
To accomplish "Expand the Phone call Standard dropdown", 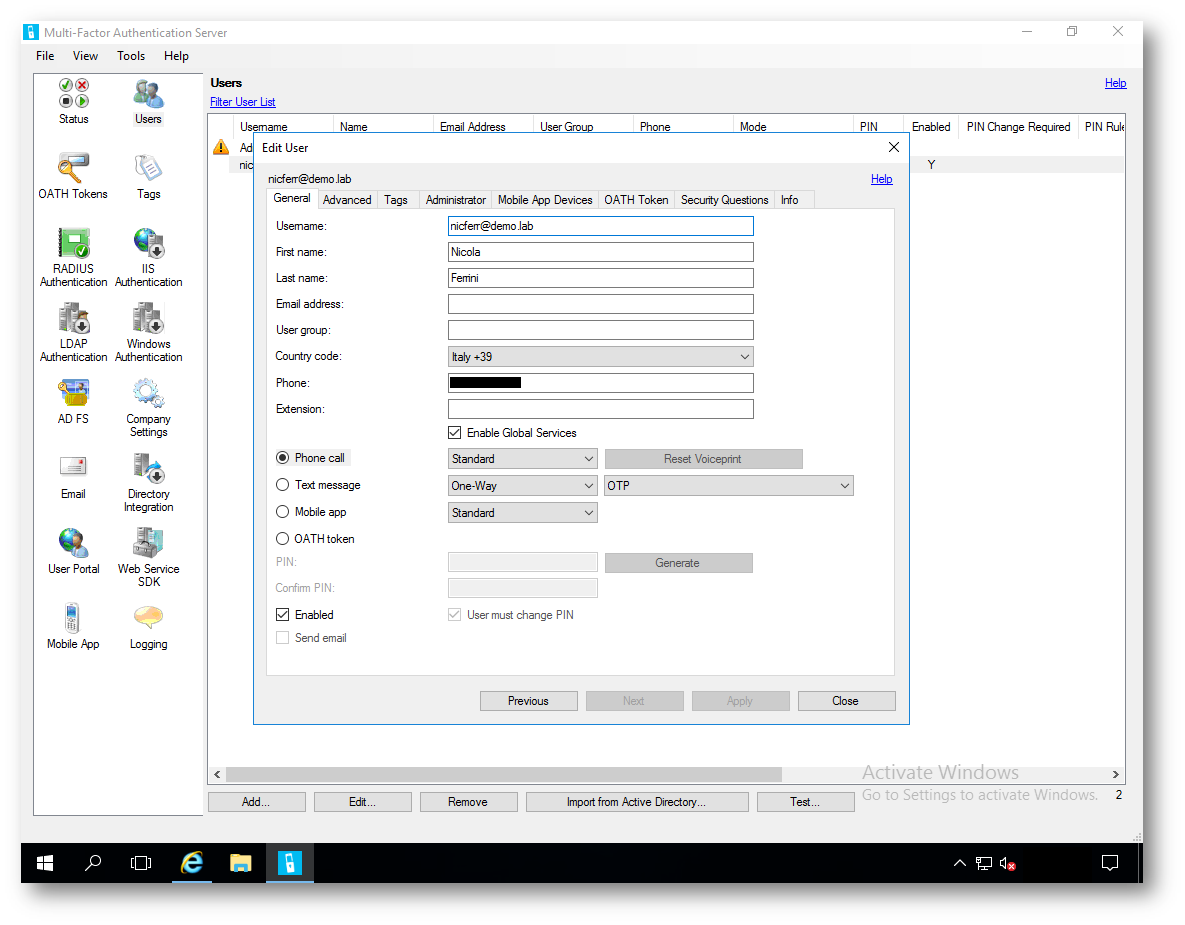I will point(589,459).
